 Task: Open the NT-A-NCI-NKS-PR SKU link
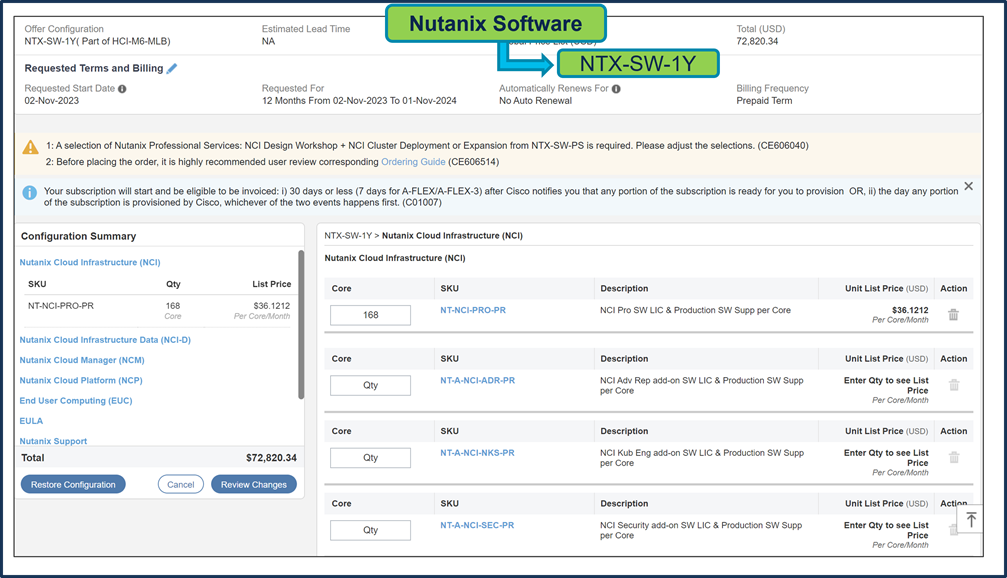[477, 453]
